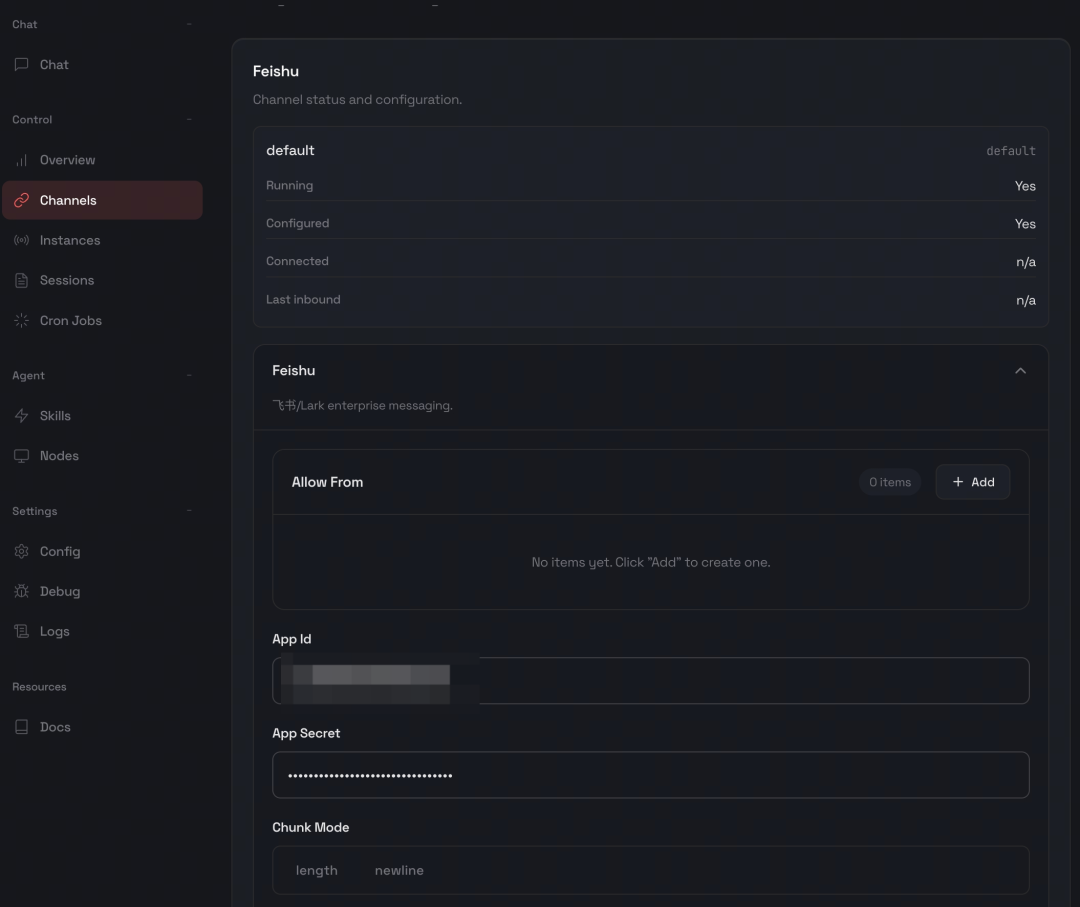
Task: Select the Logs scroll icon
Action: point(21,631)
